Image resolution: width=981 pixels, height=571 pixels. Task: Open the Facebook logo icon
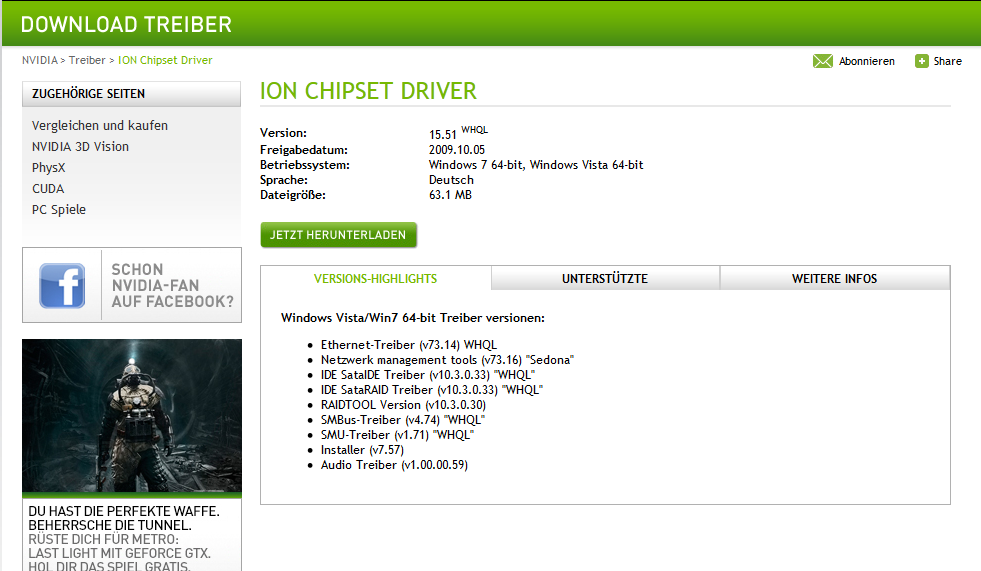[62, 285]
